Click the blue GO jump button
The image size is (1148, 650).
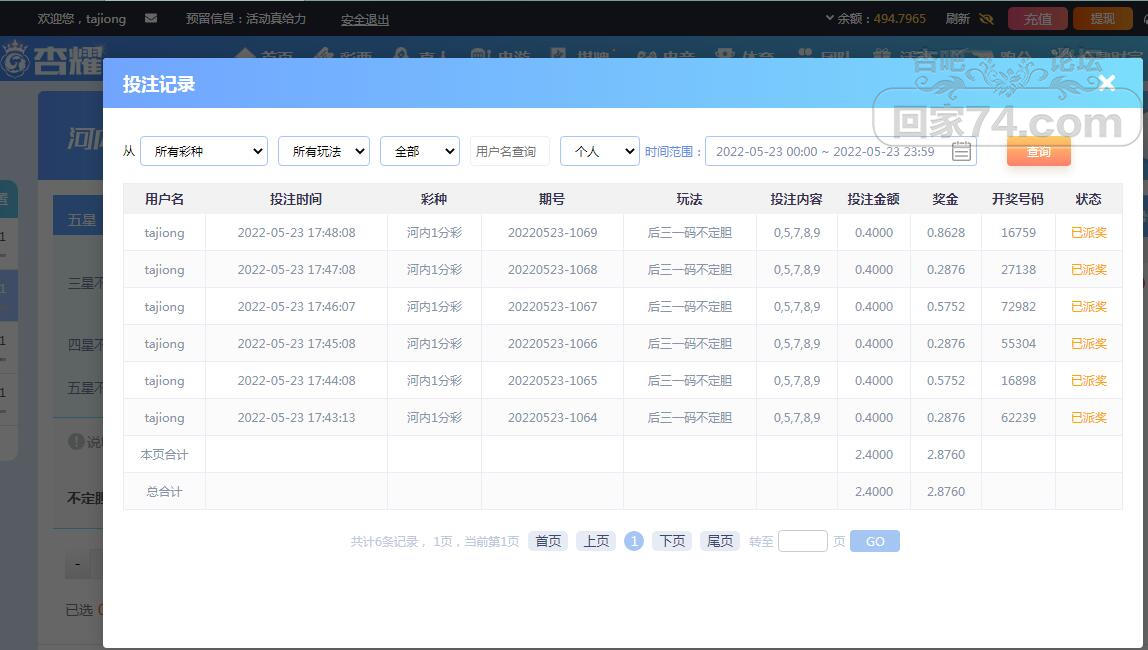pos(875,541)
